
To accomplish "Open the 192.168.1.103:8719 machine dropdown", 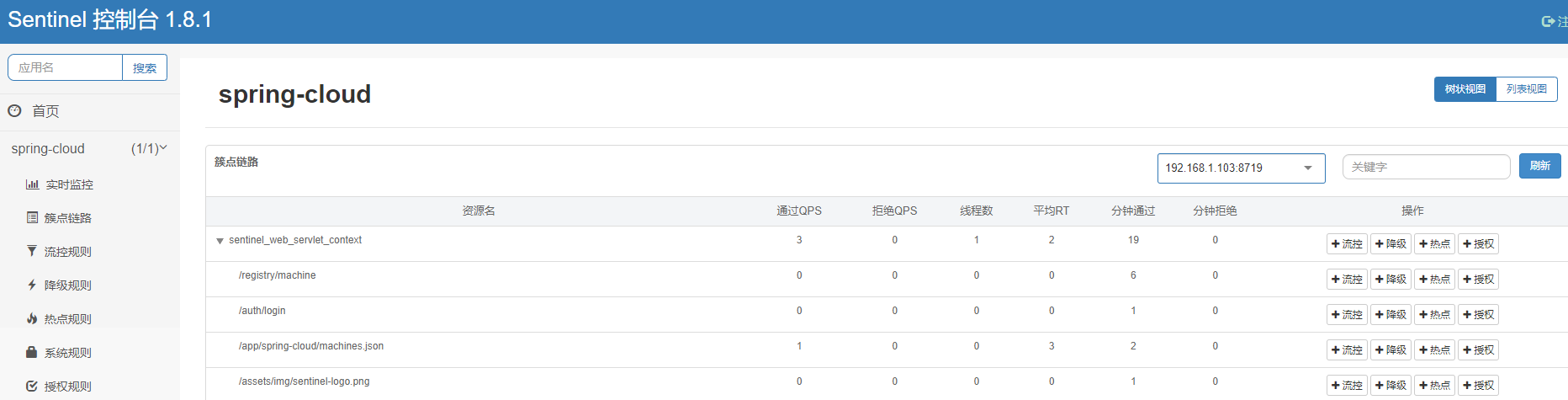I will click(1241, 168).
